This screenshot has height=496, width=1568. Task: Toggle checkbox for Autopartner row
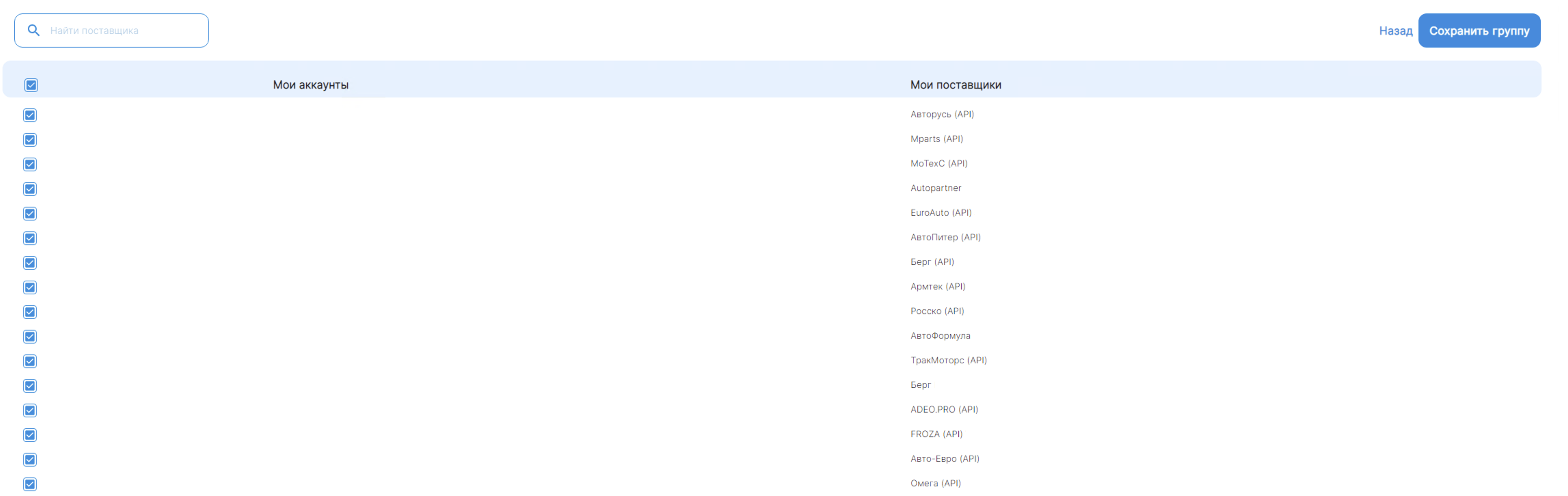30,189
